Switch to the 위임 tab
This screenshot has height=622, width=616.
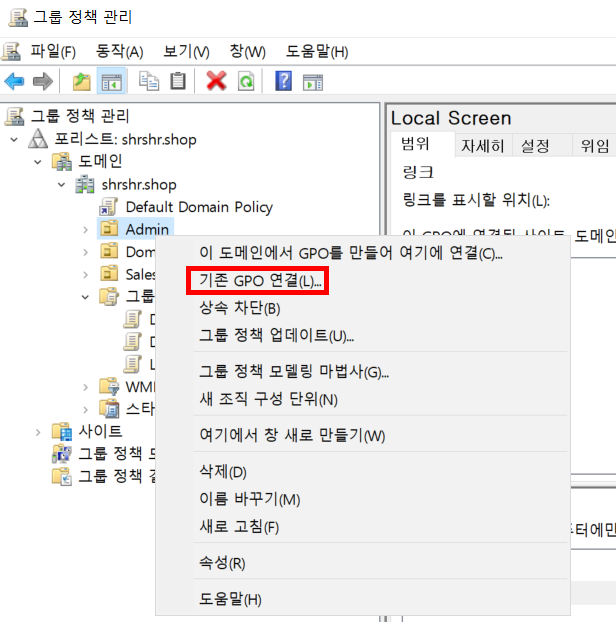pyautogui.click(x=595, y=146)
